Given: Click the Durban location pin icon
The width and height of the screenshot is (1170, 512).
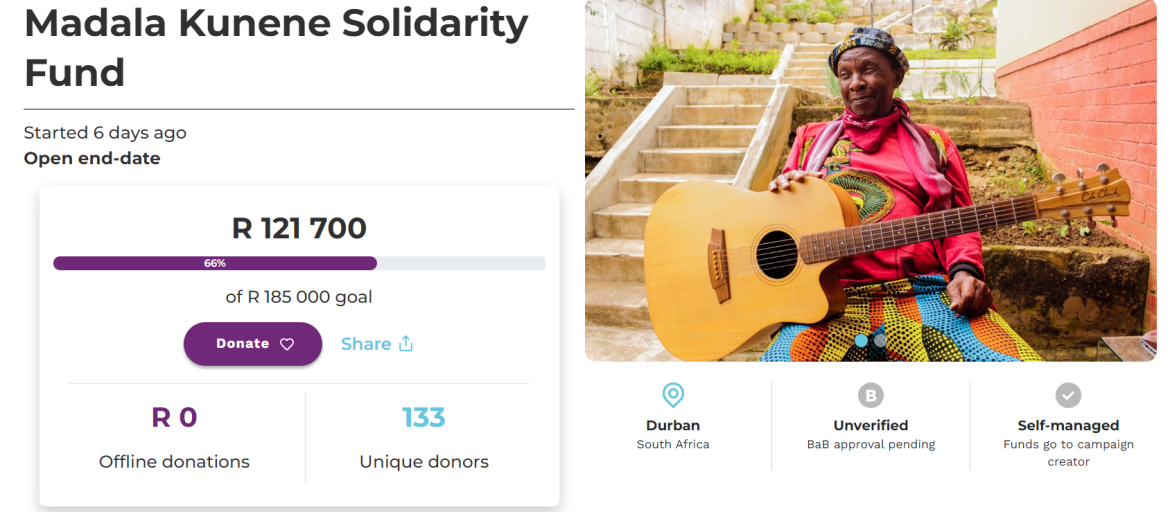Looking at the screenshot, I should tap(673, 395).
